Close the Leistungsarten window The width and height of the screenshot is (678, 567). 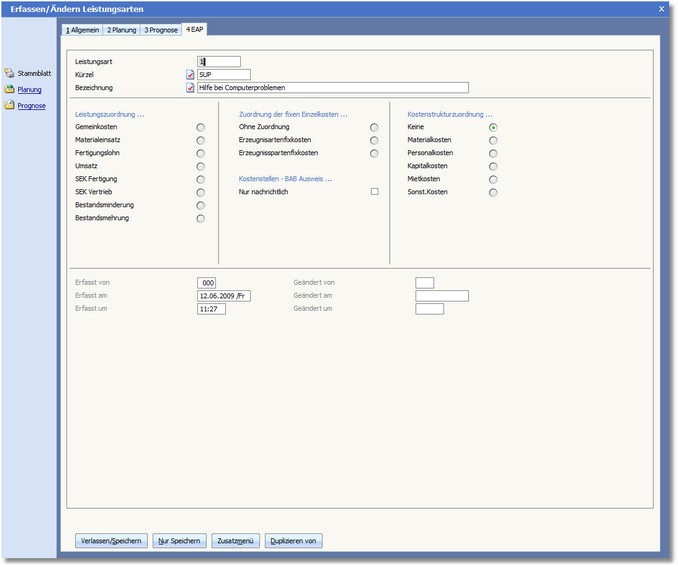(x=661, y=8)
